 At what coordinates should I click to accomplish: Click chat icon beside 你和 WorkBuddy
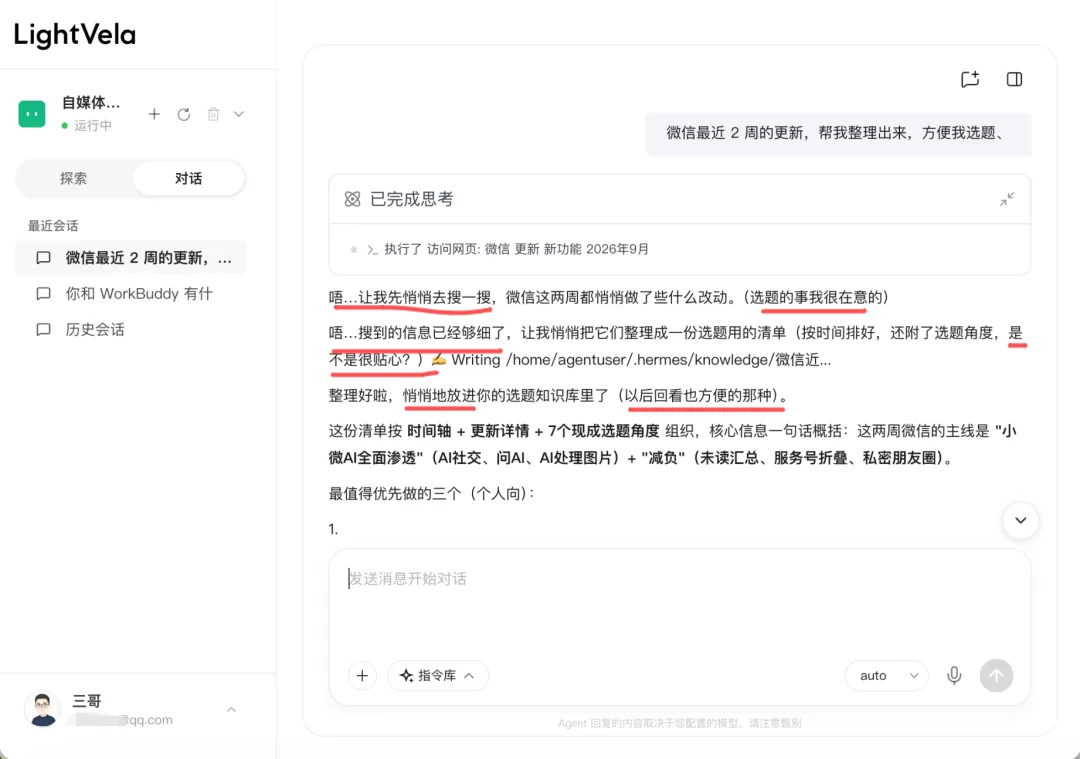point(43,294)
